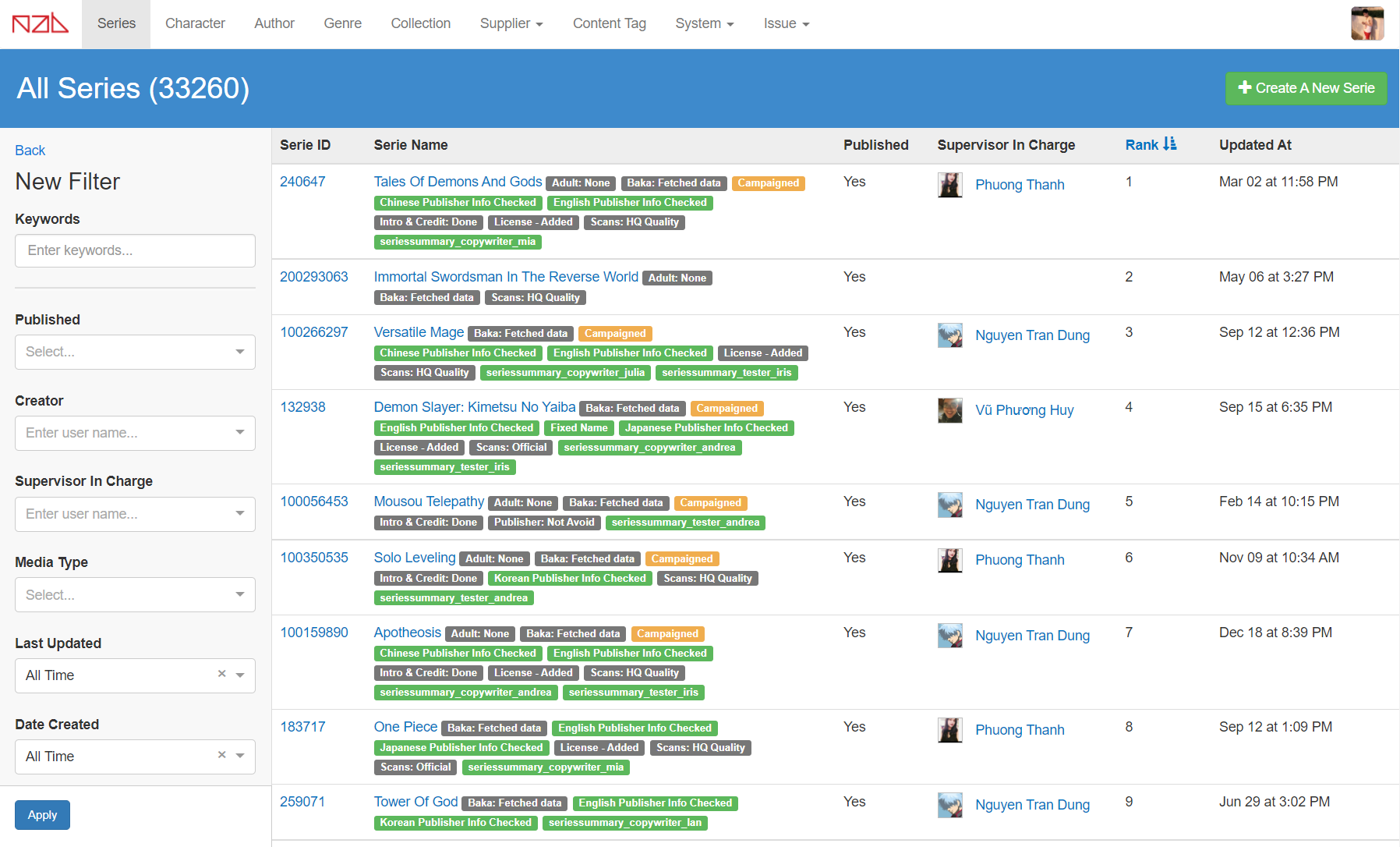
Task: Expand the Supervisor In Charge filter dropdown
Action: [135, 514]
